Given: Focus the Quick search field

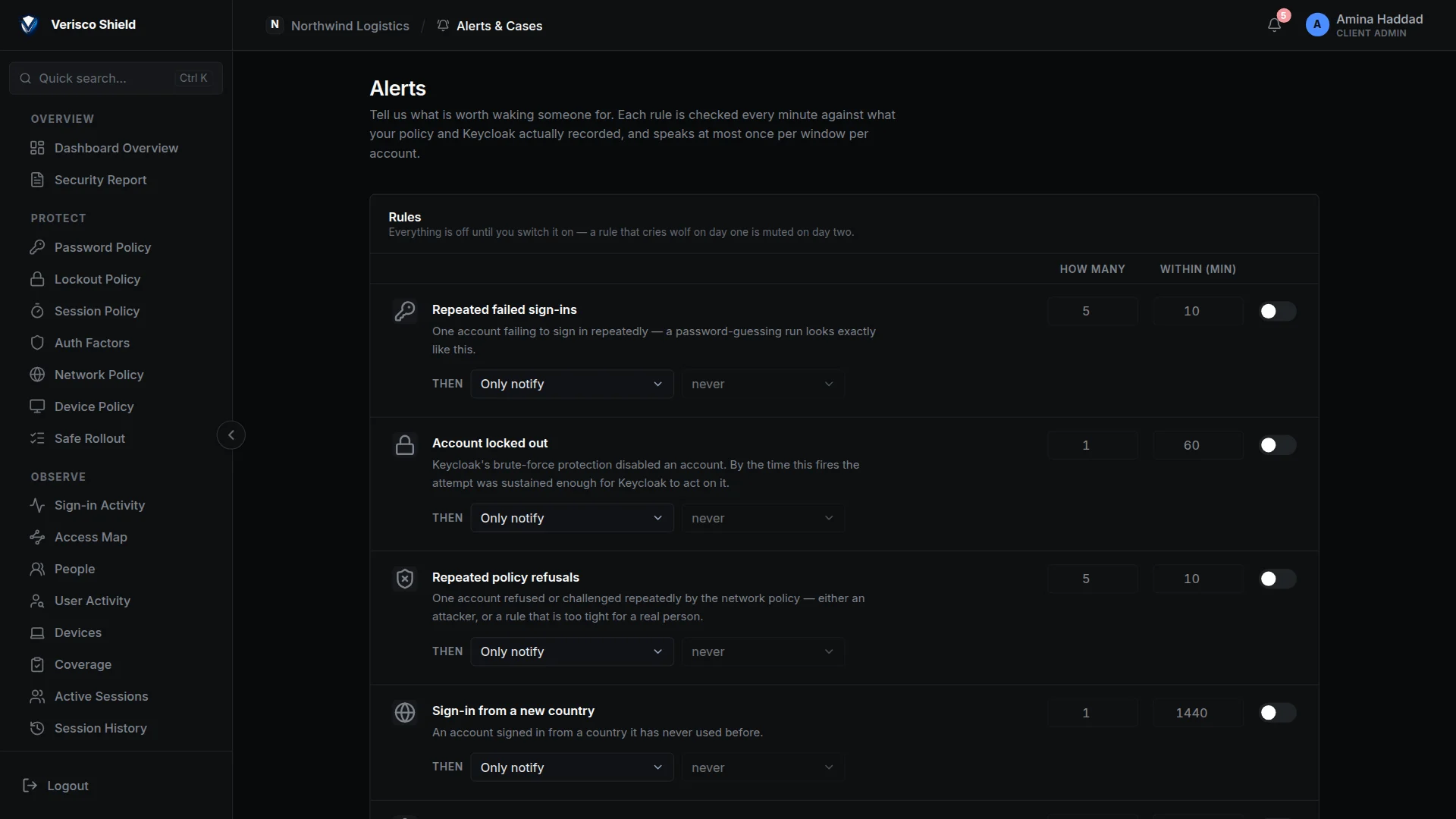Looking at the screenshot, I should pos(116,78).
